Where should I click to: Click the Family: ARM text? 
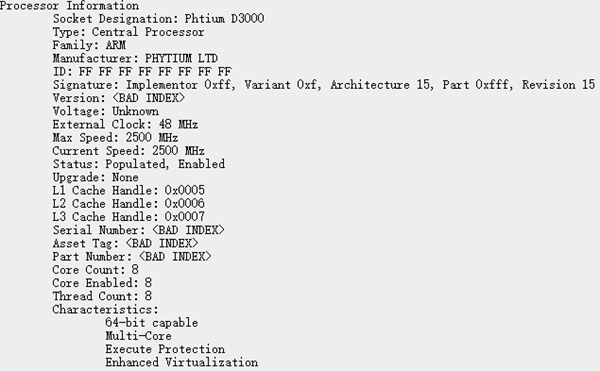coord(89,45)
